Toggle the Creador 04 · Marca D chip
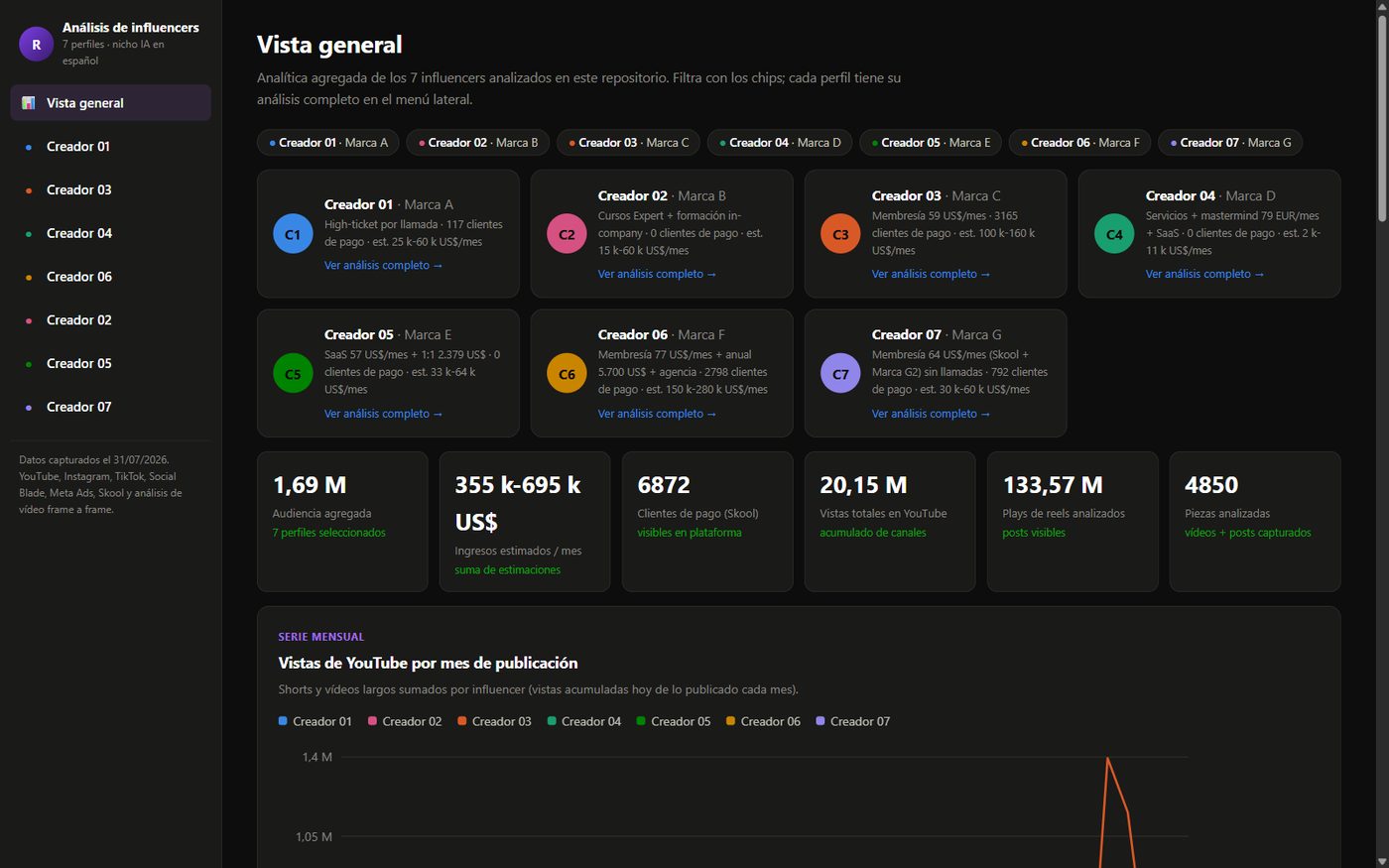This screenshot has width=1389, height=868. pos(780,143)
